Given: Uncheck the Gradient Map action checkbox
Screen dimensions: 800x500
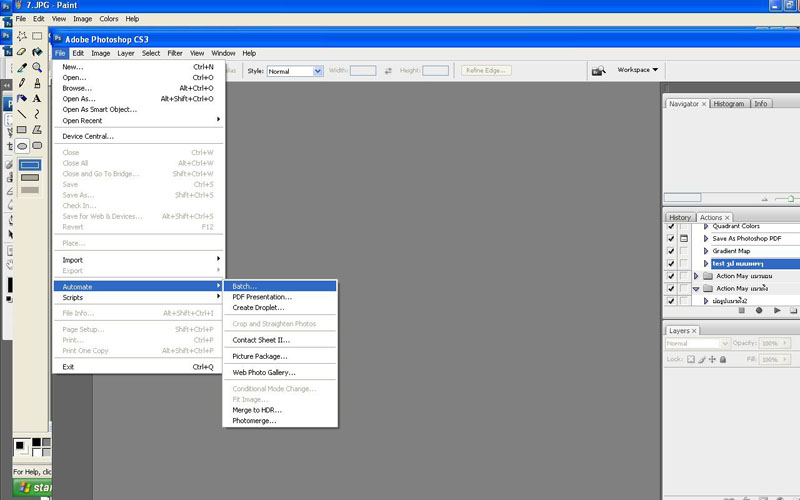Looking at the screenshot, I should pos(671,251).
